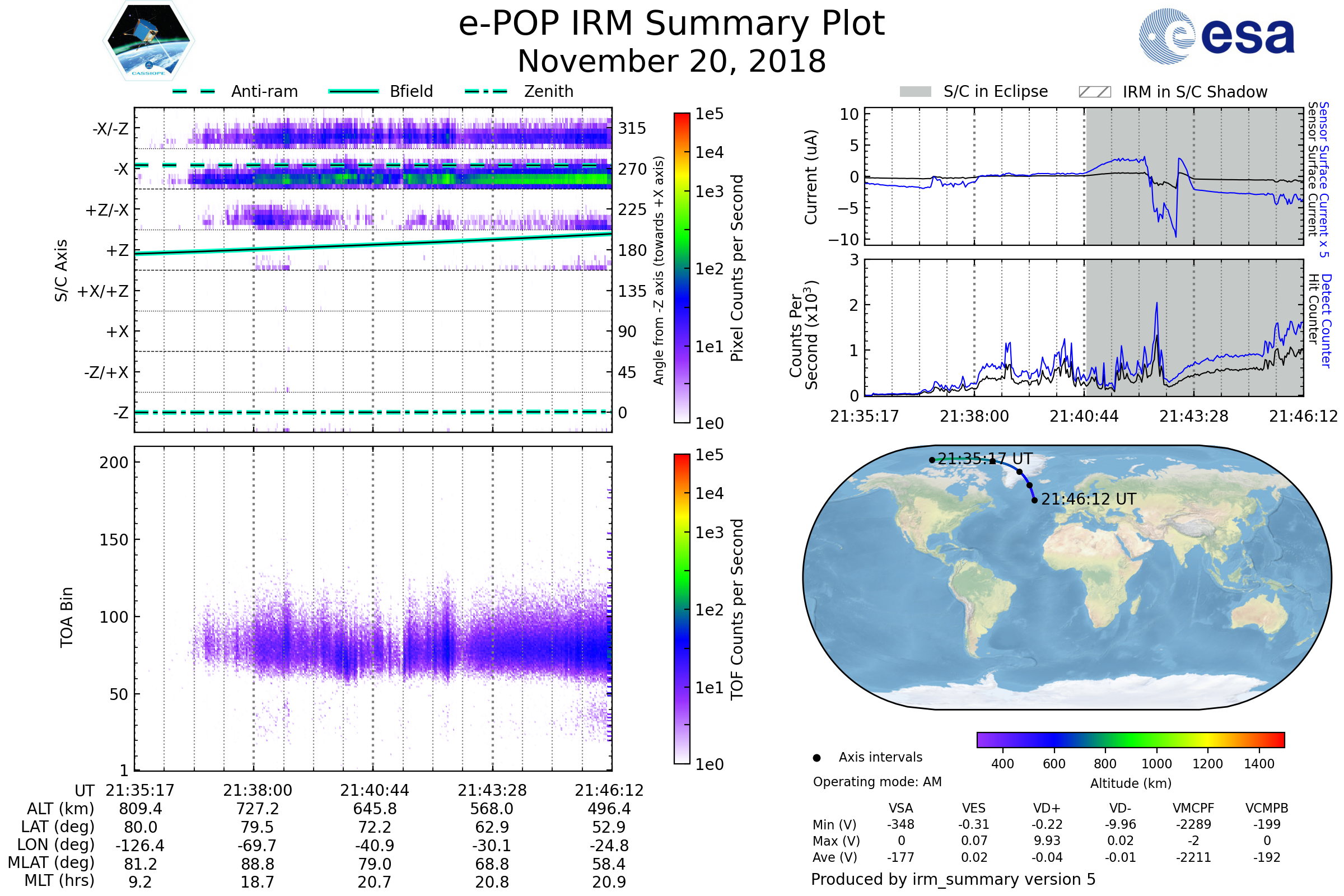Click the IRM in S/C Shadow hatched box

[1094, 92]
